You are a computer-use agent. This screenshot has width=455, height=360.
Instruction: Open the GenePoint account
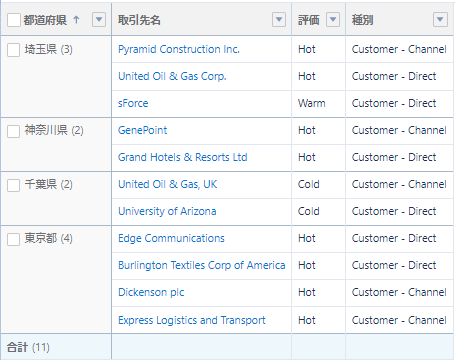pos(142,130)
